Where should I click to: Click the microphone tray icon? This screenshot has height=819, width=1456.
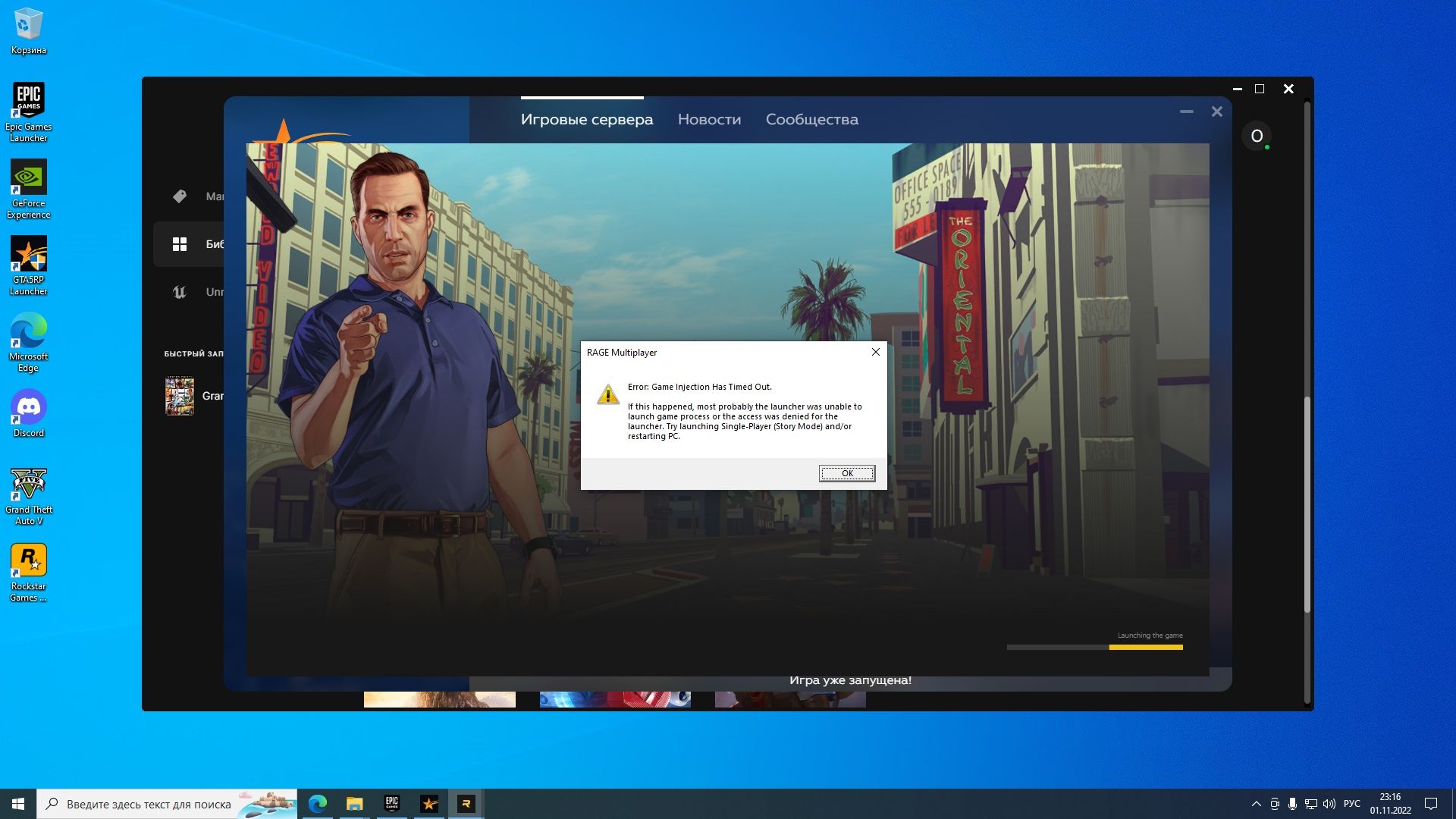pyautogui.click(x=1293, y=804)
